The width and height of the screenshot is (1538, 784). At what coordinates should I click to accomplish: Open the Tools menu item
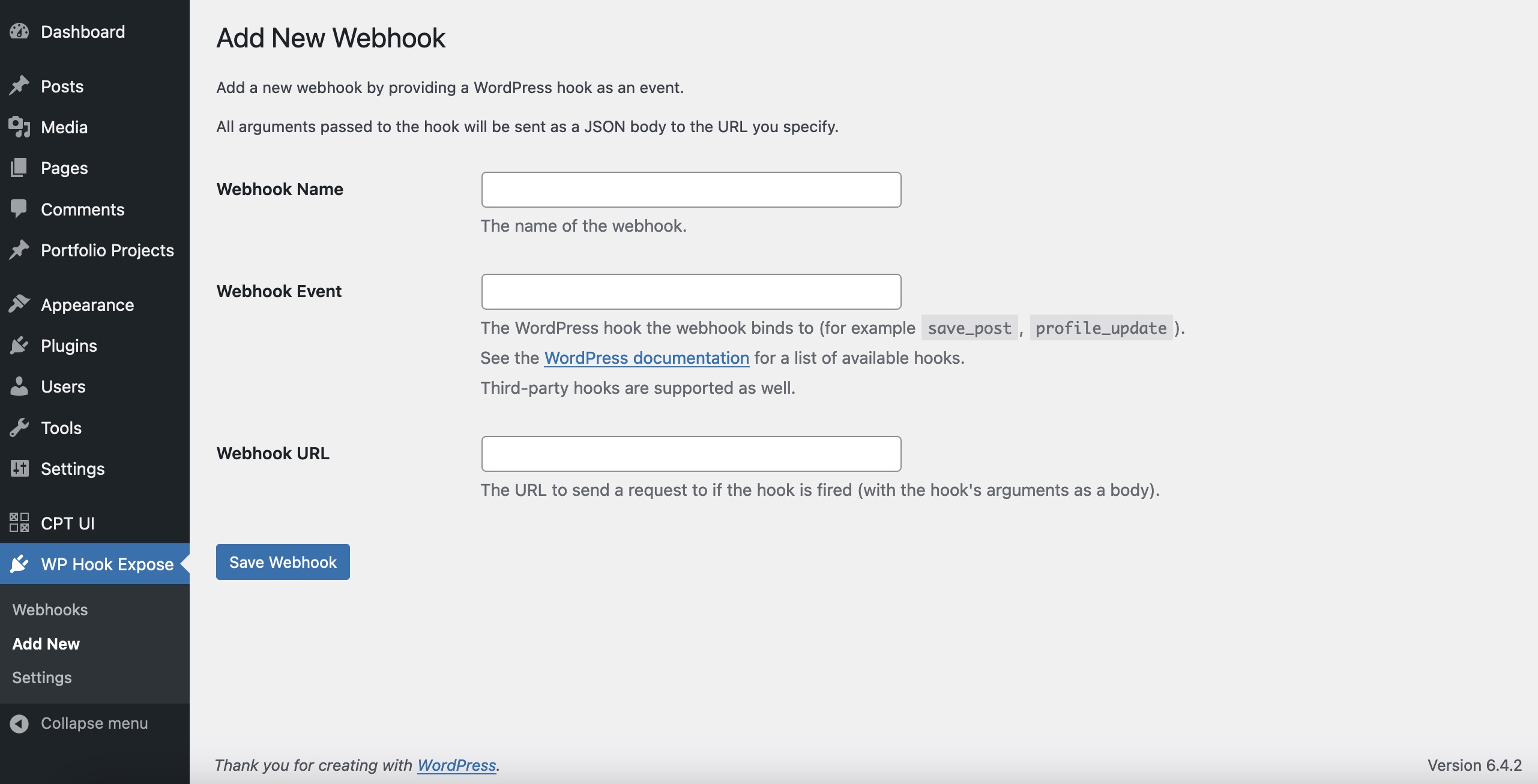point(95,427)
